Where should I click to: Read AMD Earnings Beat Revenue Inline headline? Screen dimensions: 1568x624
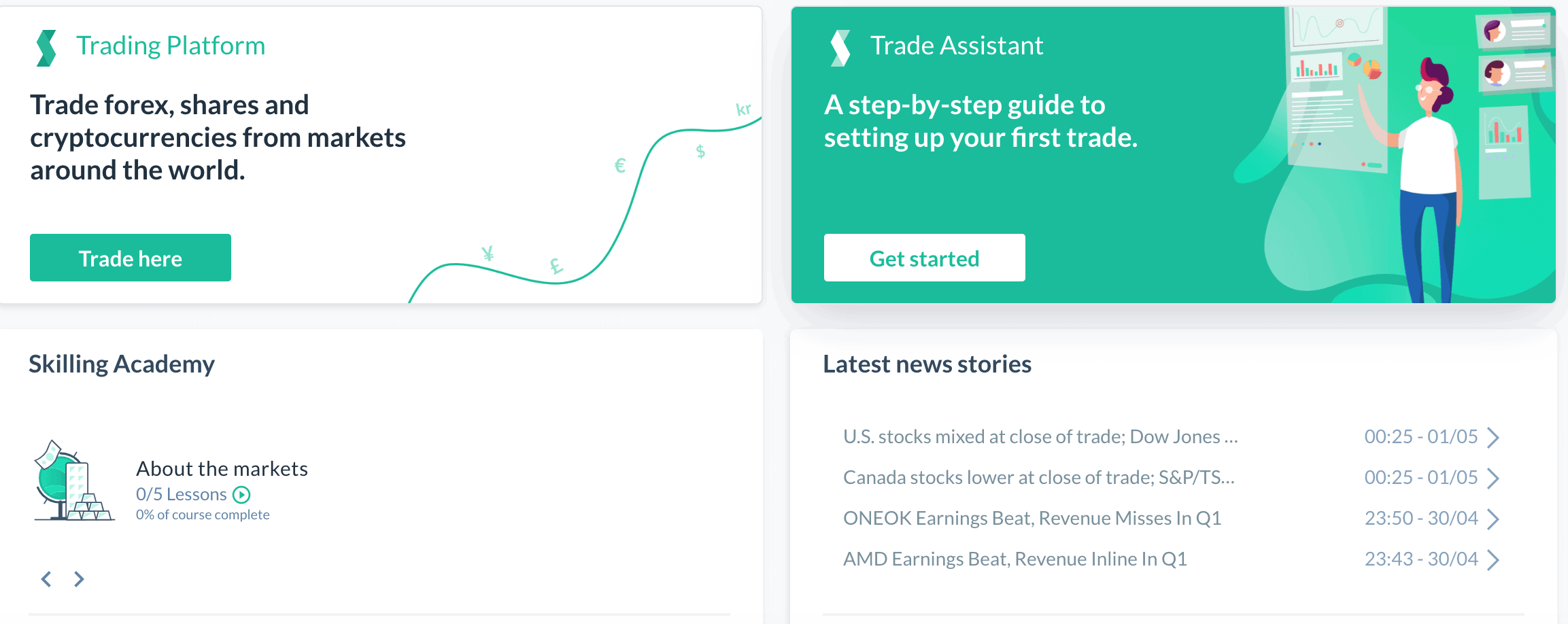tap(1015, 559)
